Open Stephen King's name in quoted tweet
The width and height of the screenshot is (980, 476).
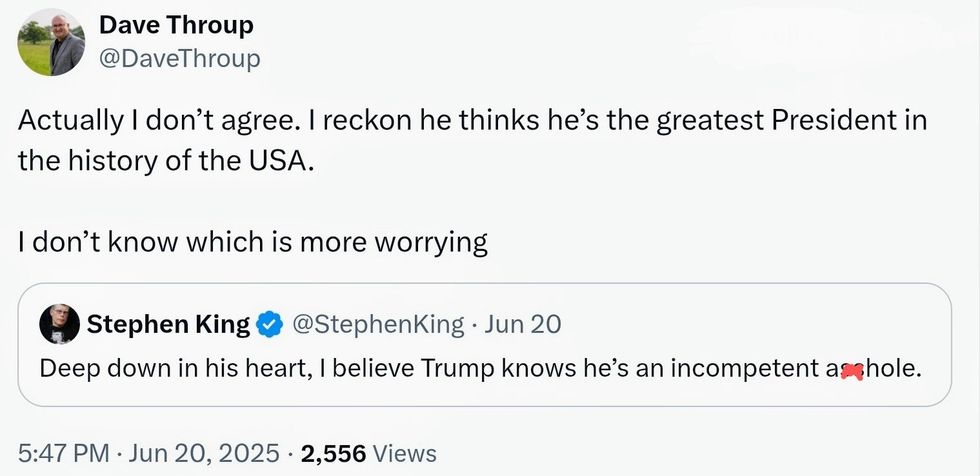(168, 324)
